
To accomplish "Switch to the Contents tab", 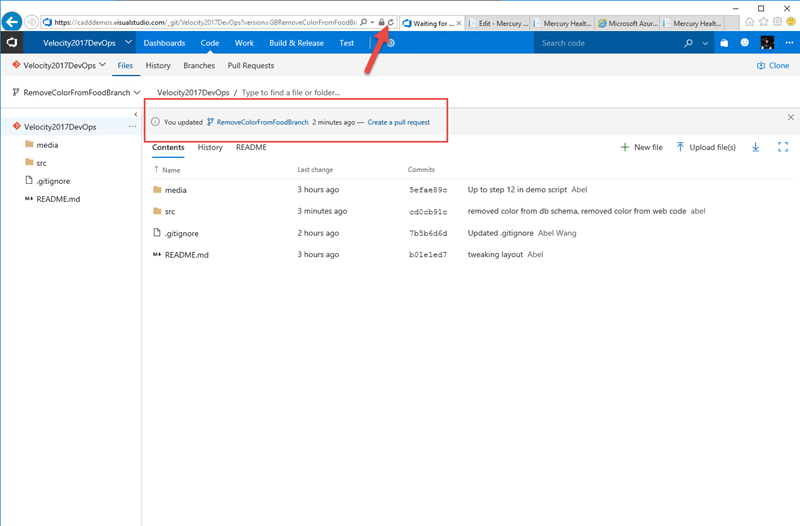I will click(168, 147).
